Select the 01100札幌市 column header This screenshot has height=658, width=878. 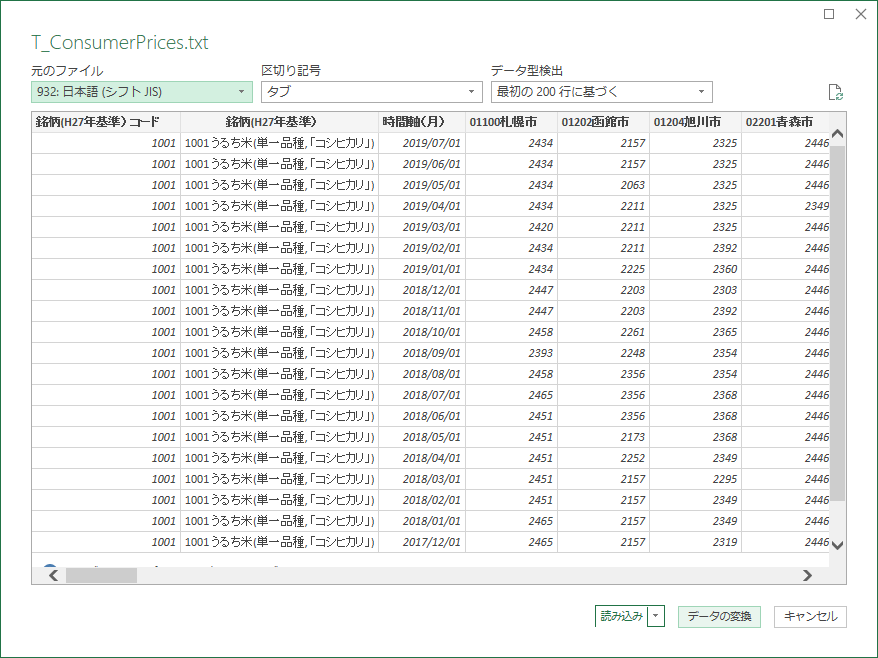(511, 122)
